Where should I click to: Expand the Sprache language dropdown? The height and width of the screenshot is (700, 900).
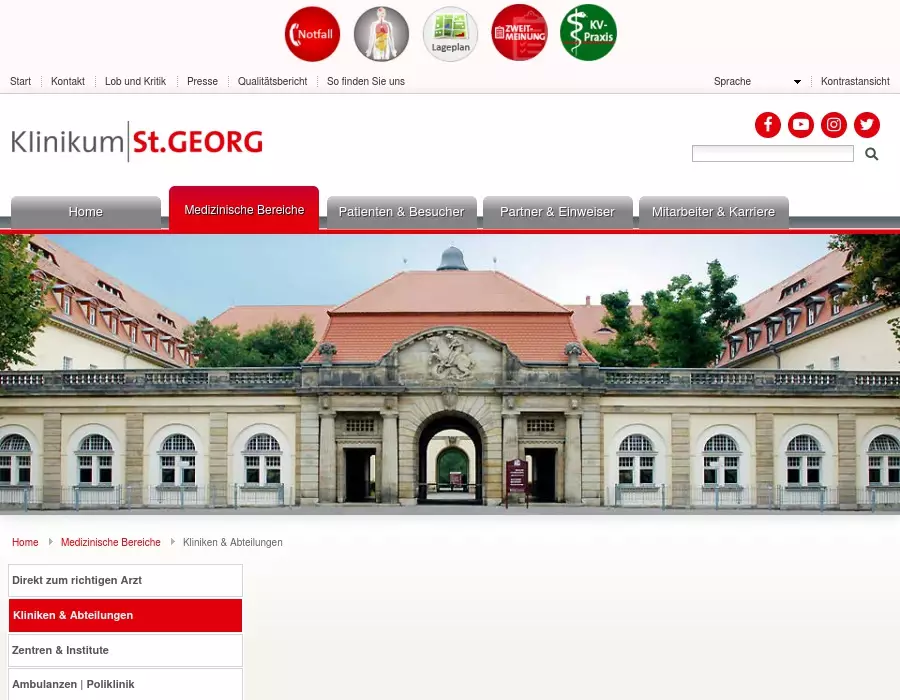pyautogui.click(x=757, y=81)
